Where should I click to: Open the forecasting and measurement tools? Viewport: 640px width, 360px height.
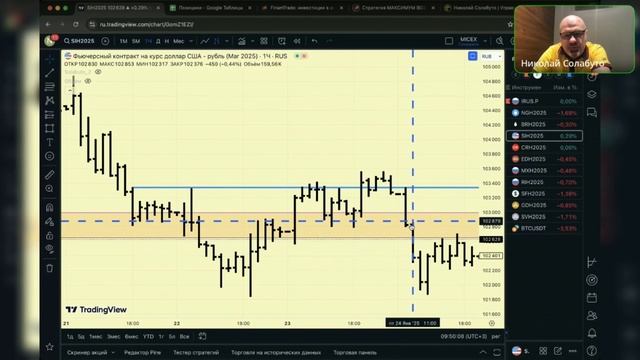pos(50,114)
